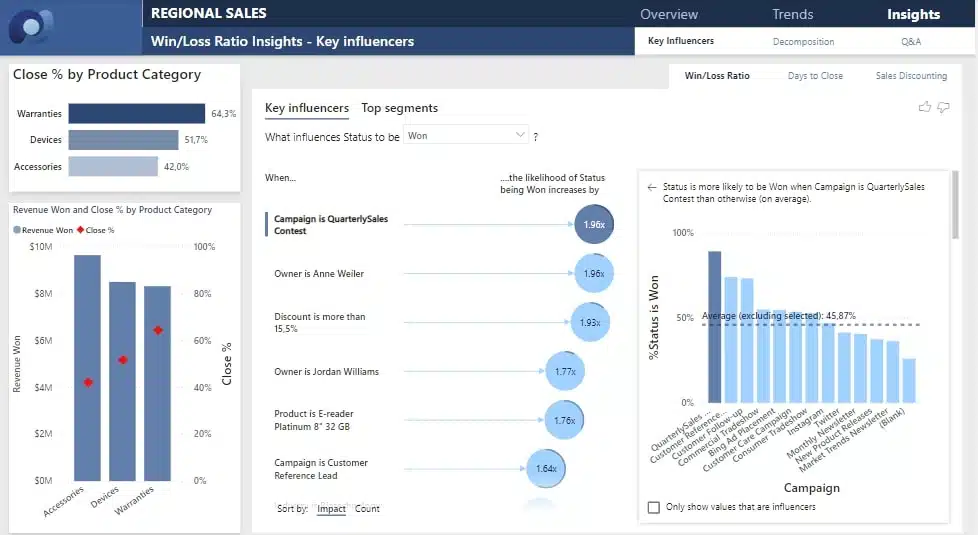The height and width of the screenshot is (535, 978).
Task: Switch to the Trends tab
Action: tap(792, 14)
